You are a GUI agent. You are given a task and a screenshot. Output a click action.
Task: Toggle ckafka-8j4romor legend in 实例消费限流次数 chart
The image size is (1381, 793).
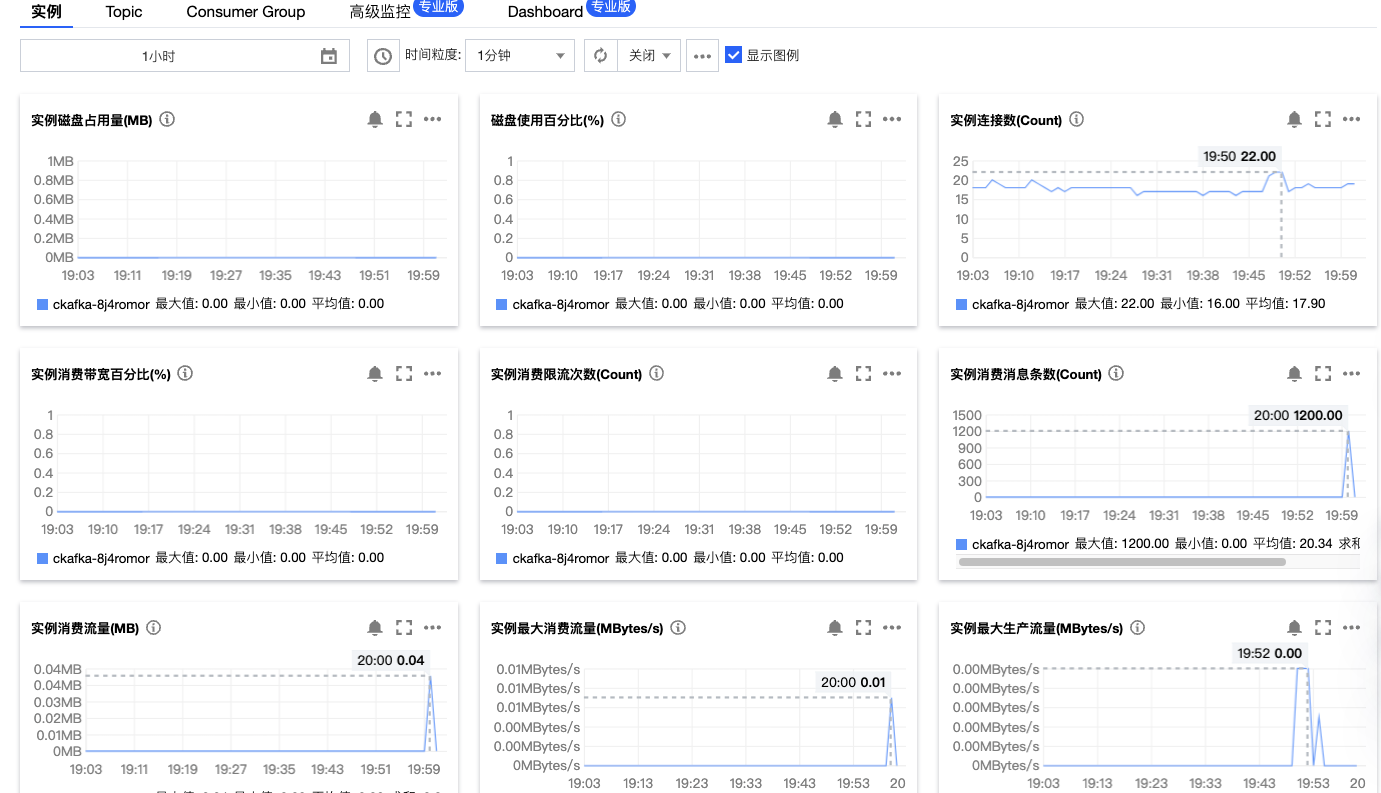(x=551, y=558)
